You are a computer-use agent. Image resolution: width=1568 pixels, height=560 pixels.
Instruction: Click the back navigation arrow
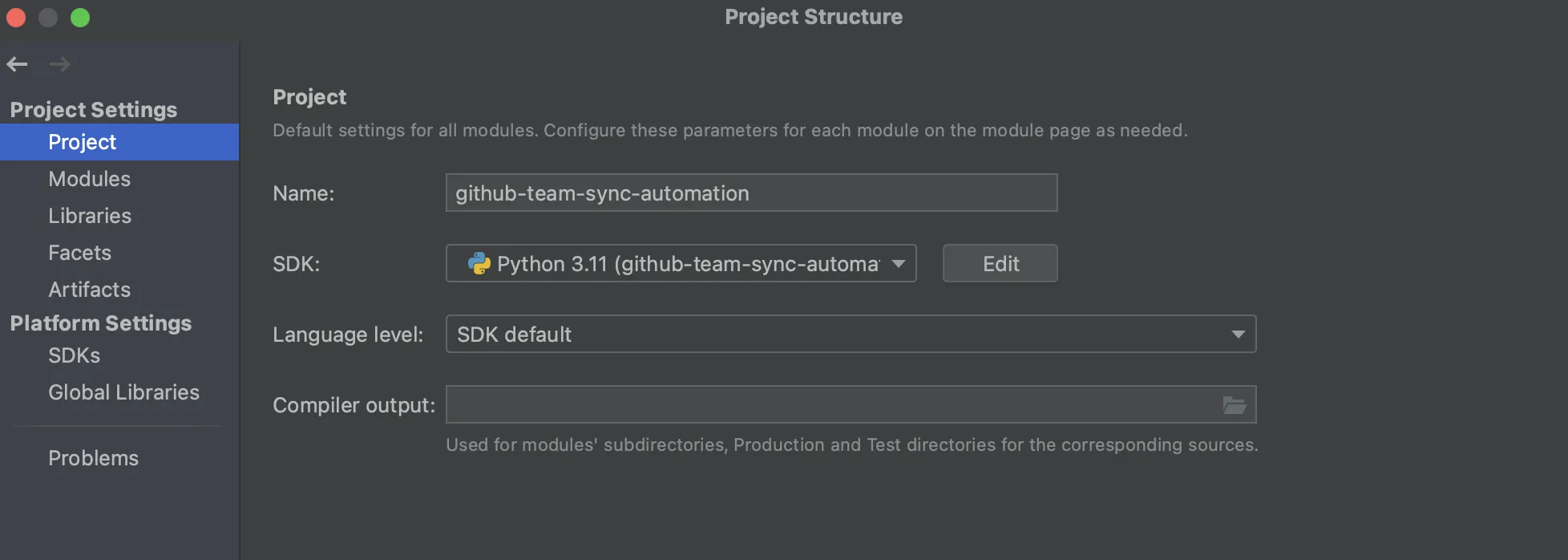(x=17, y=64)
